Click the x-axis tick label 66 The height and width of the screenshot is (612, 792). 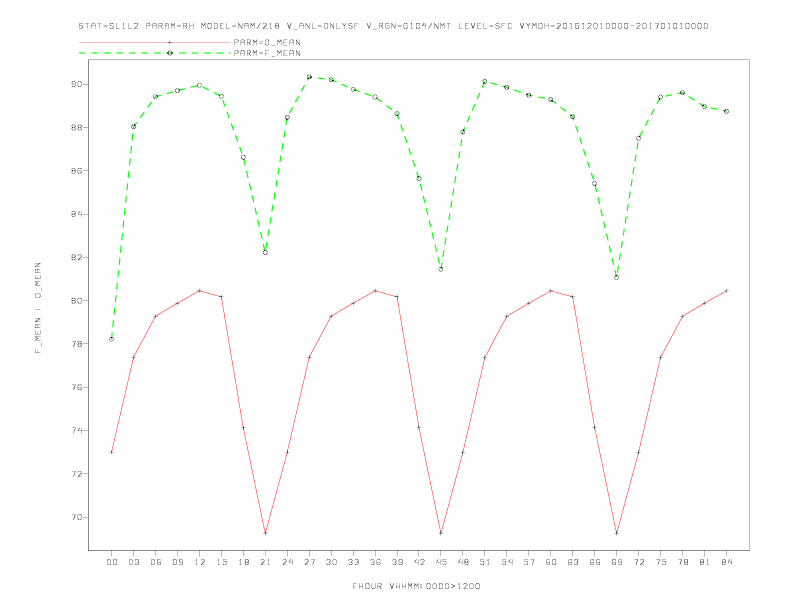pyautogui.click(x=595, y=562)
